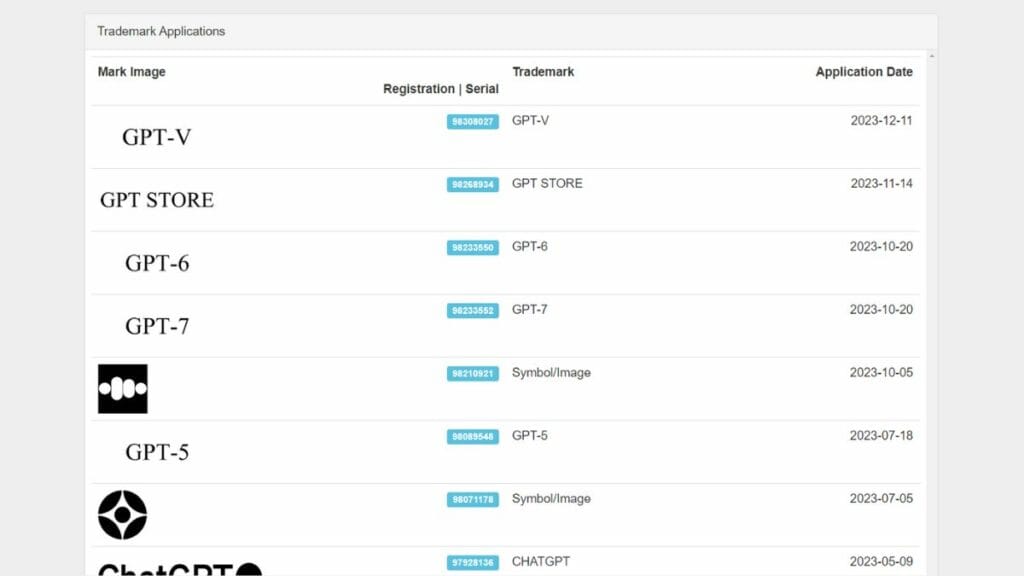Open the GPT STORE mark image

pyautogui.click(x=157, y=200)
